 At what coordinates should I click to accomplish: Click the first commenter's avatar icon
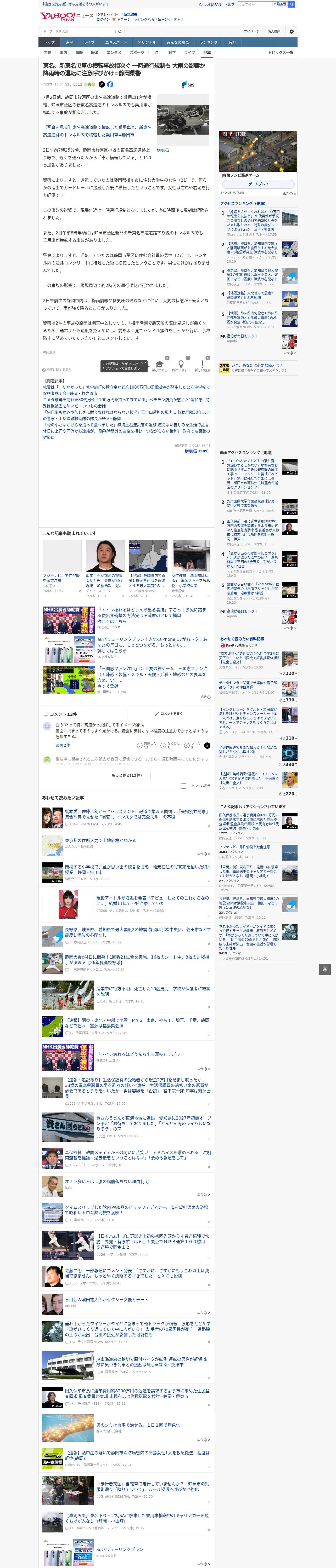(47, 726)
